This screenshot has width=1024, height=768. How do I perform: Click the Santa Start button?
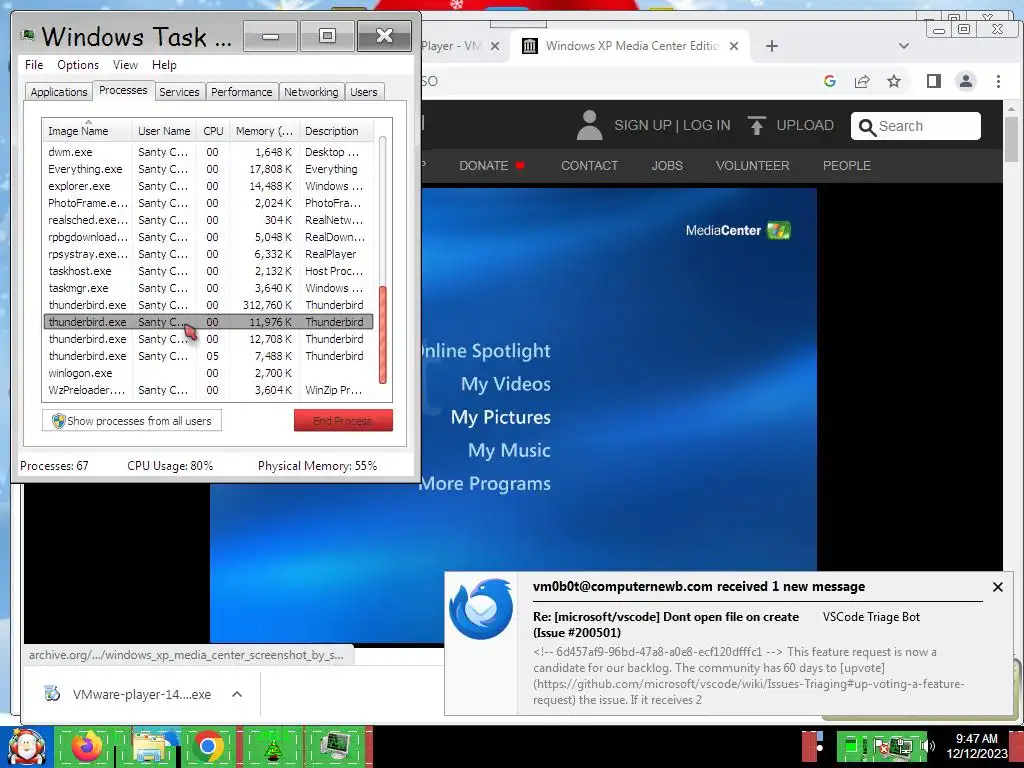tap(26, 746)
